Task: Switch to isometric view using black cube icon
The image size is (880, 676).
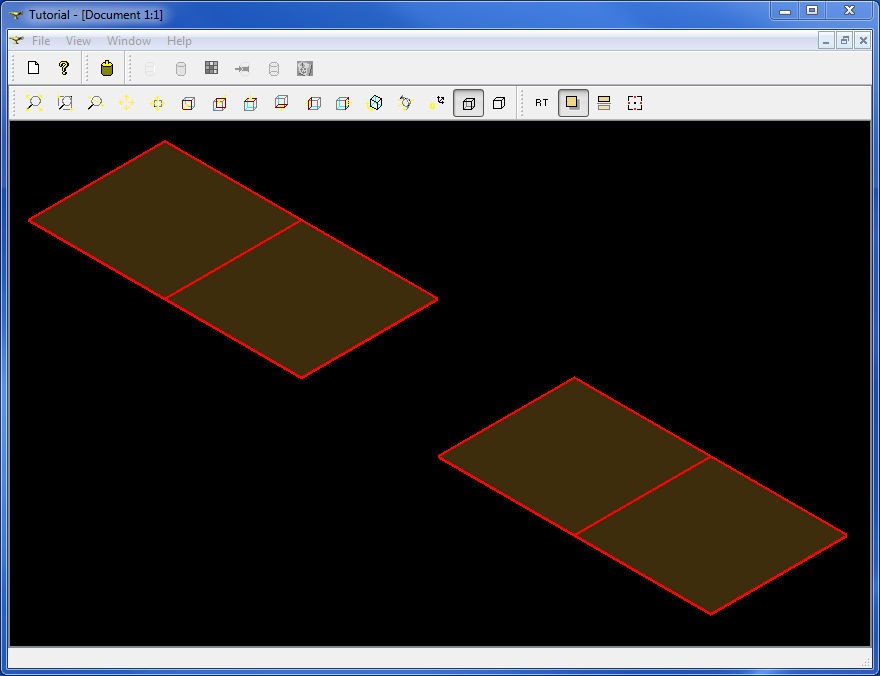Action: (376, 103)
